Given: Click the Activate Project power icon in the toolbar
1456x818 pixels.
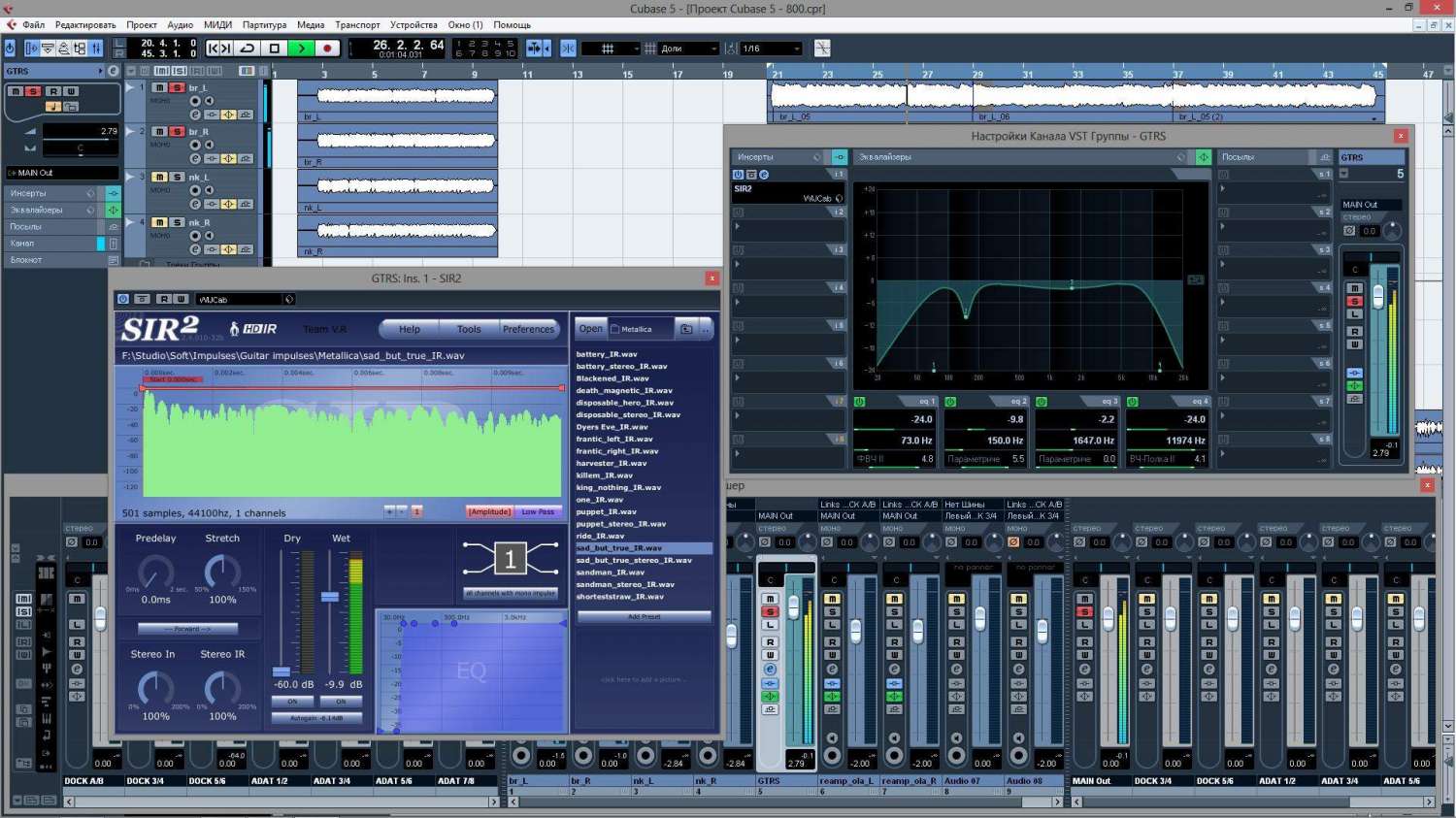Looking at the screenshot, I should [10, 48].
